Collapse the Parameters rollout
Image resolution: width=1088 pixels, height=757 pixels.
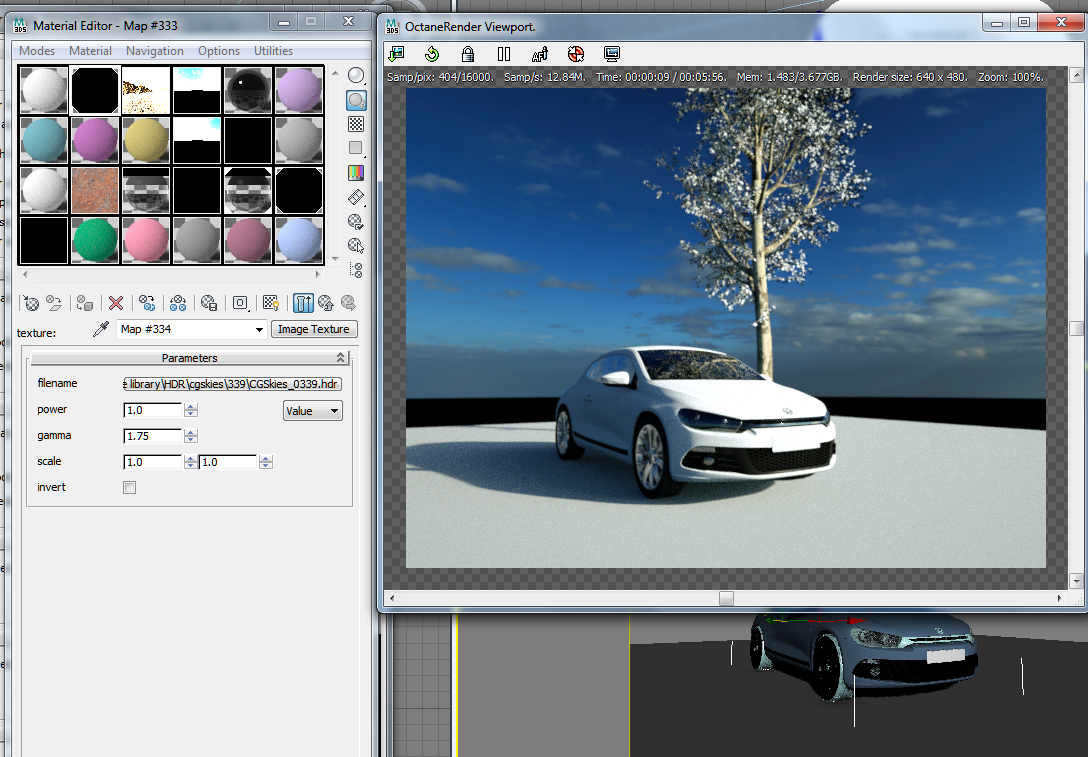pos(189,357)
